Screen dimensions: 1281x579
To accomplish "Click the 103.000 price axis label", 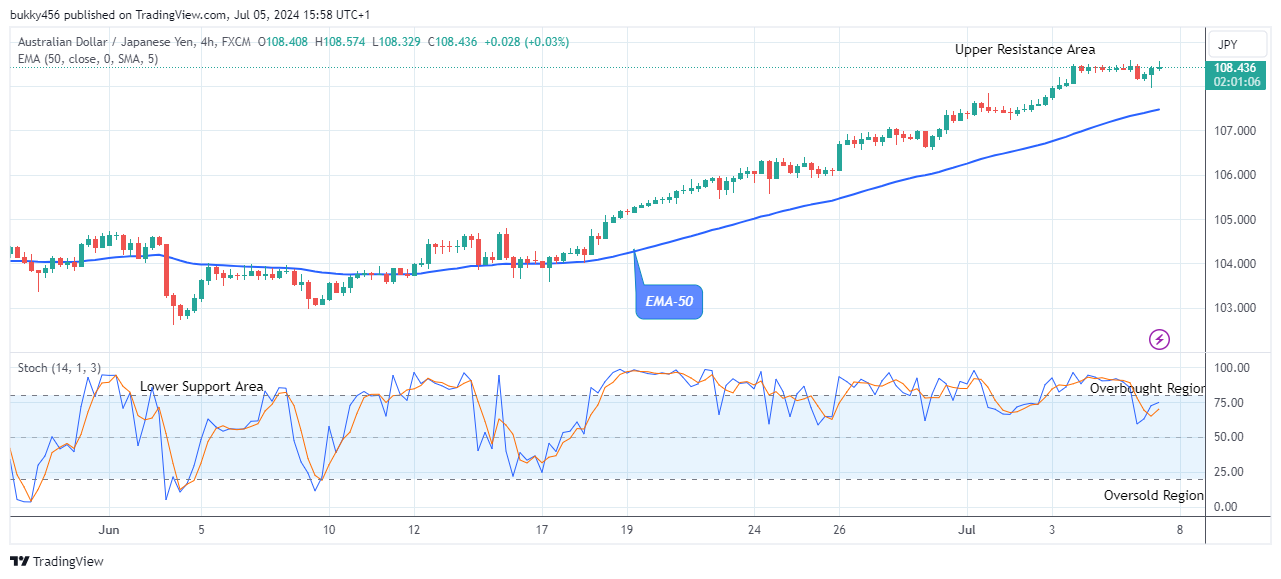I will pyautogui.click(x=1234, y=308).
